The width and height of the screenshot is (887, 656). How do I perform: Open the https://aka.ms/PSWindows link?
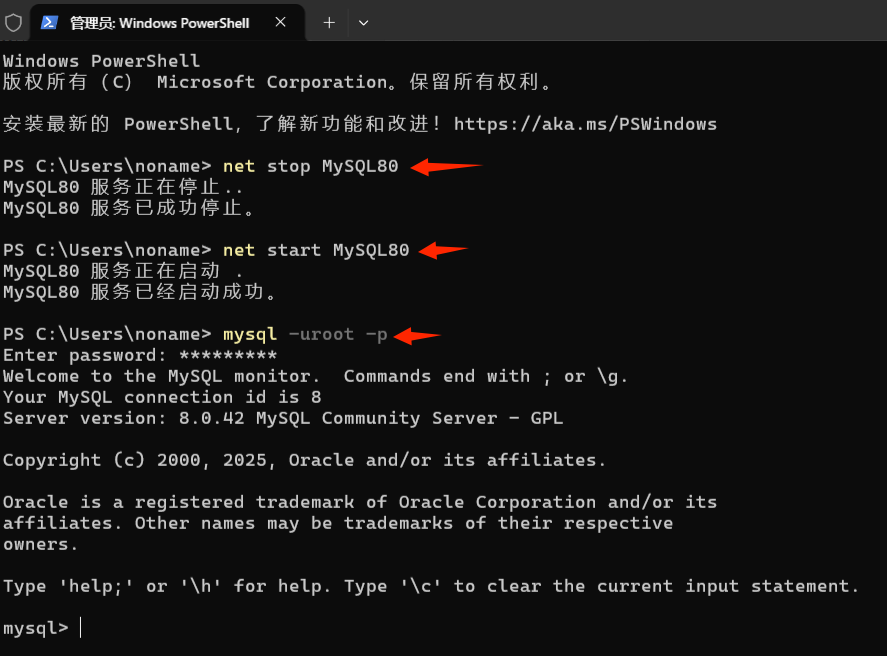[x=585, y=124]
